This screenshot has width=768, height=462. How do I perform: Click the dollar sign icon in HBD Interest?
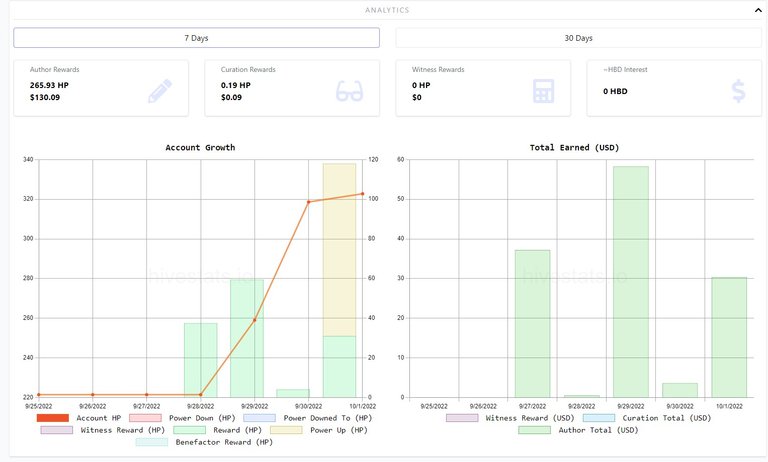pyautogui.click(x=738, y=91)
